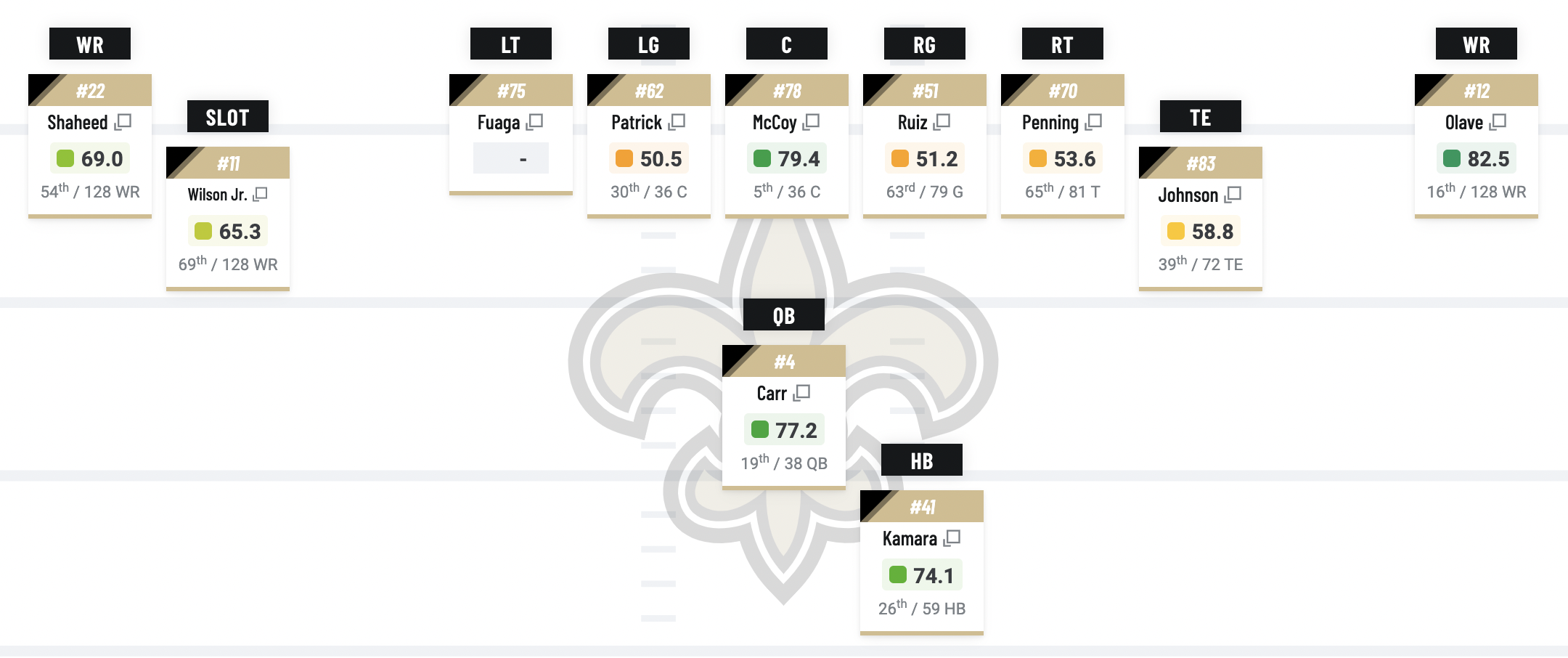
Task: Click the HB position label
Action: coord(922,460)
